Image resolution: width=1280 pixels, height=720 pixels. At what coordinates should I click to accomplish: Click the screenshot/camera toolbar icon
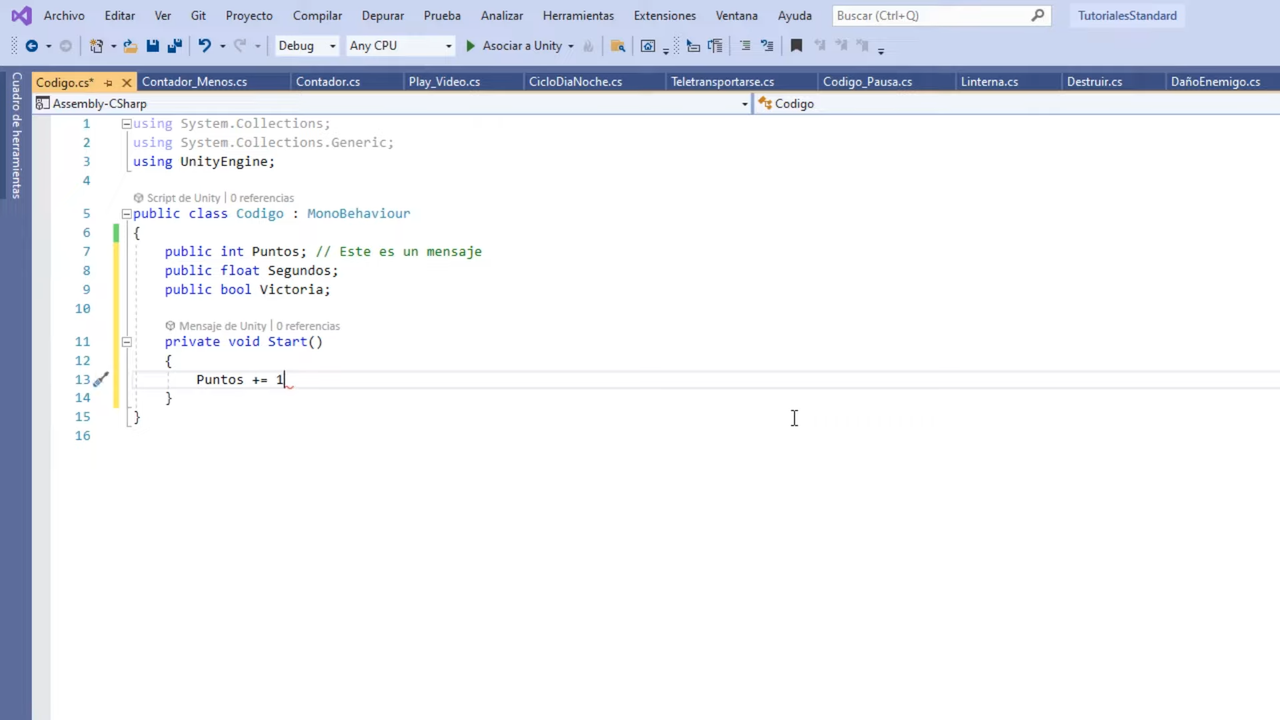click(x=648, y=46)
